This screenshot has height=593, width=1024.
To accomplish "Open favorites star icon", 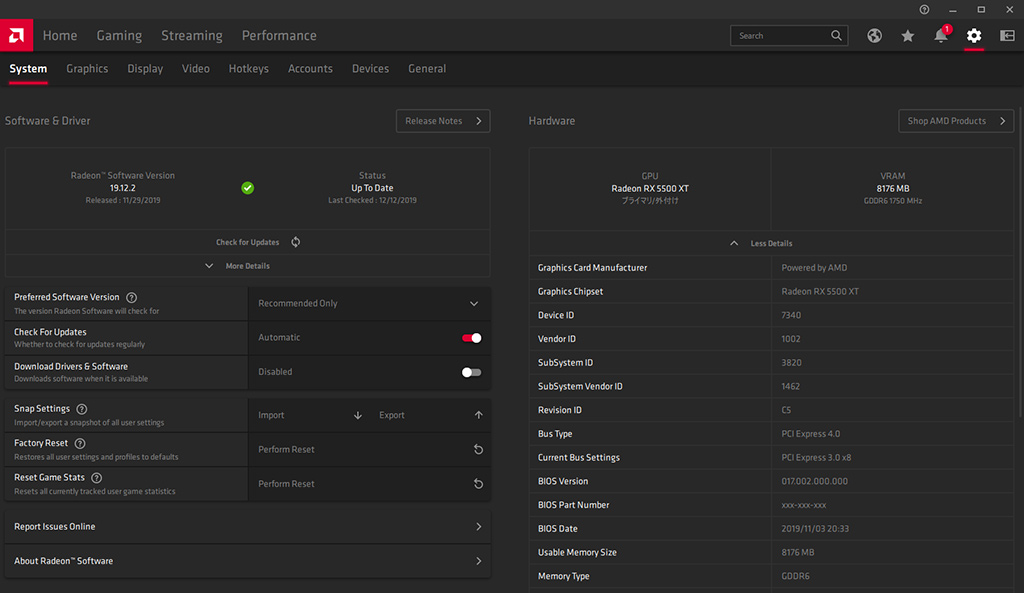I will [908, 36].
